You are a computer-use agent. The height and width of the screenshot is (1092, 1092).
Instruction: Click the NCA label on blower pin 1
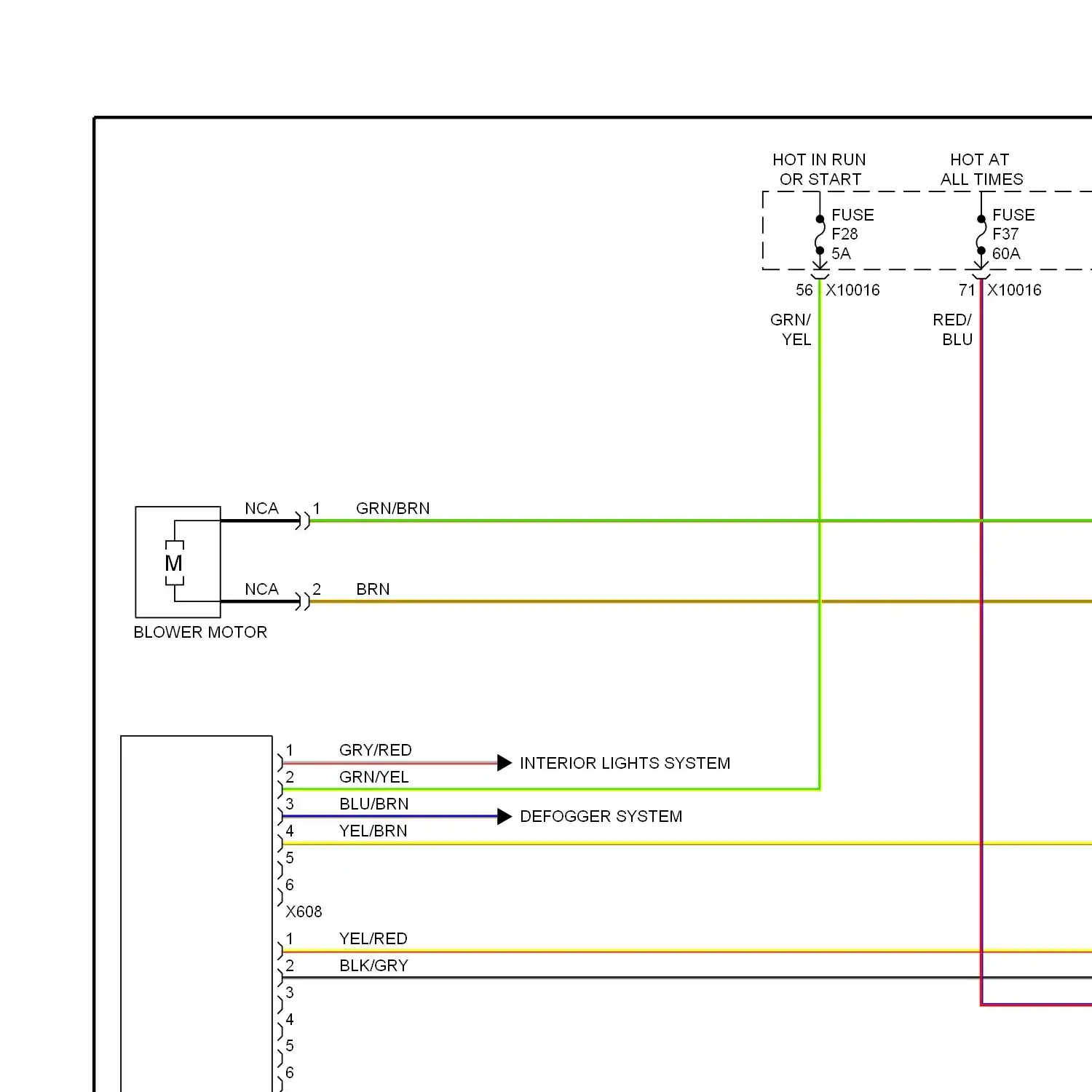261,508
